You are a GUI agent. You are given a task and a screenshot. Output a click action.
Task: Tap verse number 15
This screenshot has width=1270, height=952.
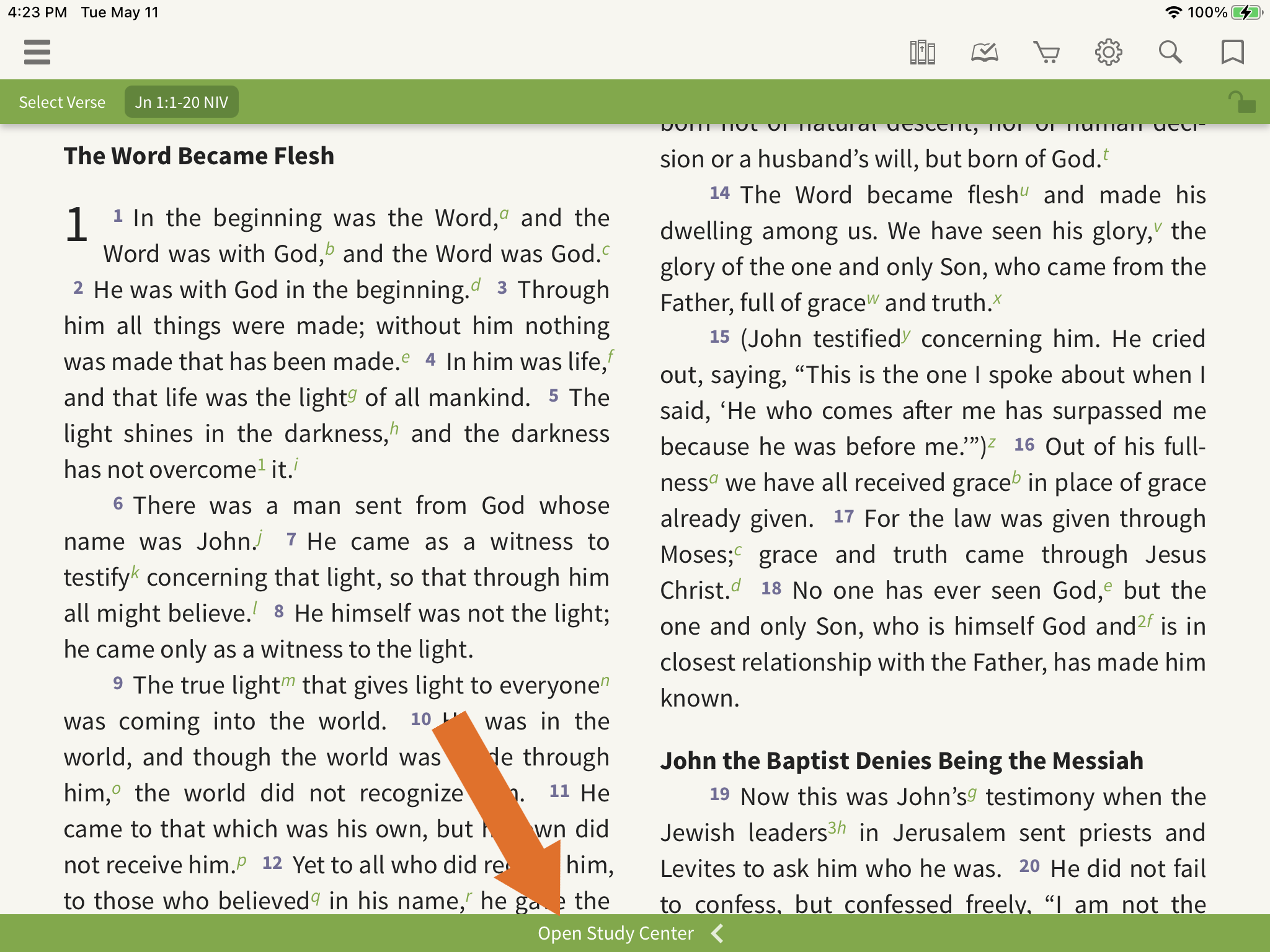click(x=720, y=337)
